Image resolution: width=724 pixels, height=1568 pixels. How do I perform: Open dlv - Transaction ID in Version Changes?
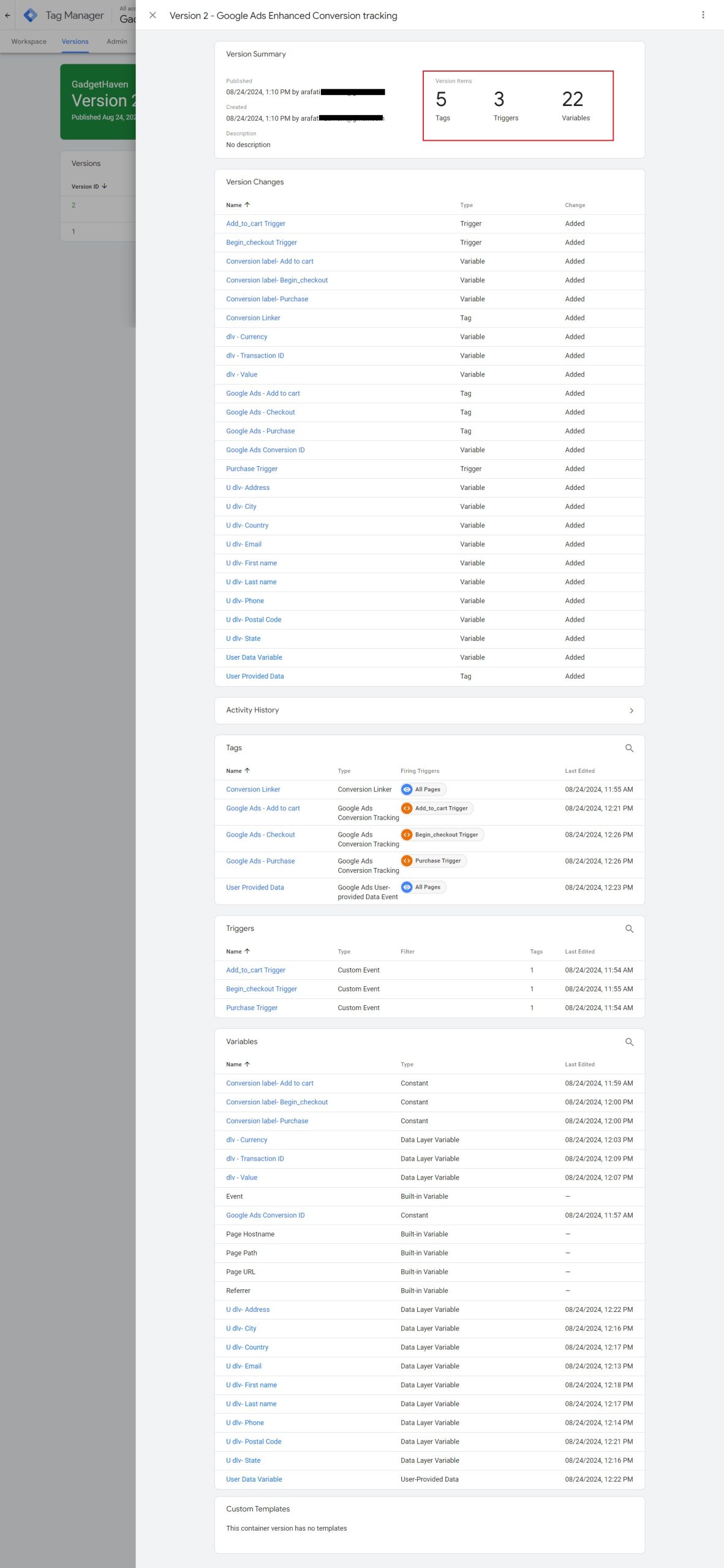tap(255, 356)
